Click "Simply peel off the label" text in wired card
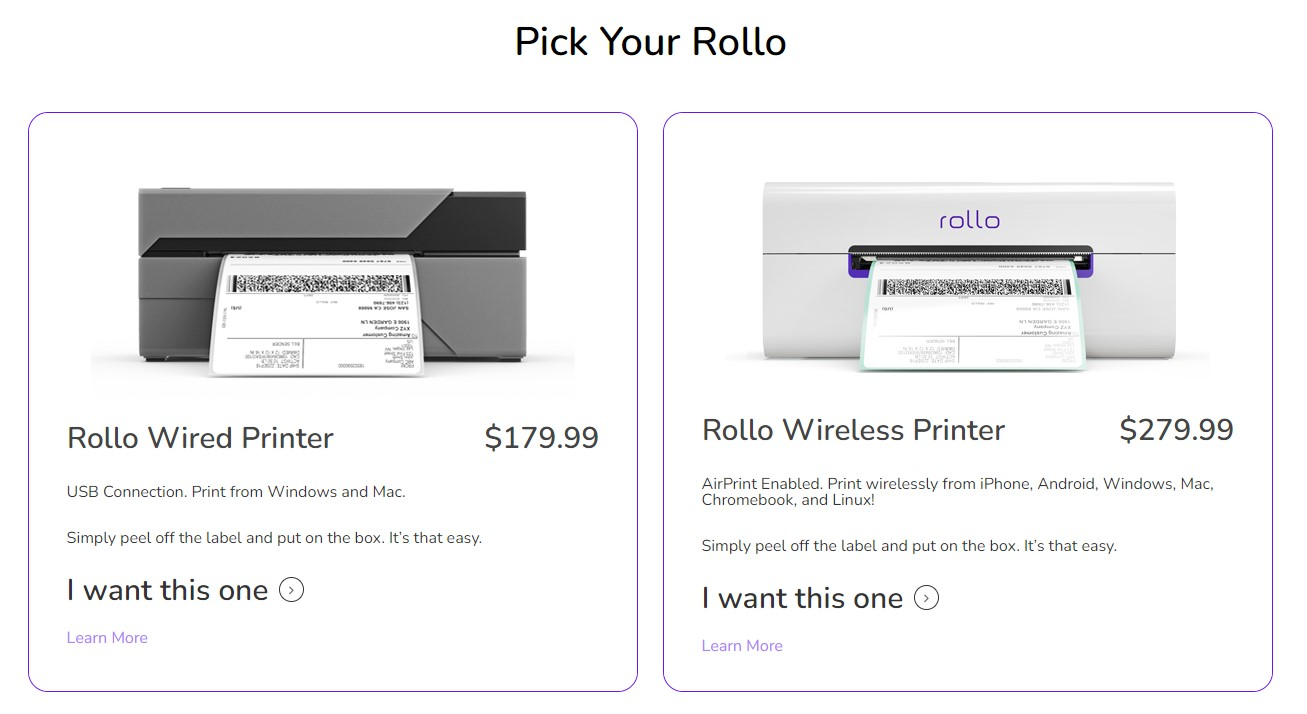Viewport: 1307px width, 714px height. 274,538
